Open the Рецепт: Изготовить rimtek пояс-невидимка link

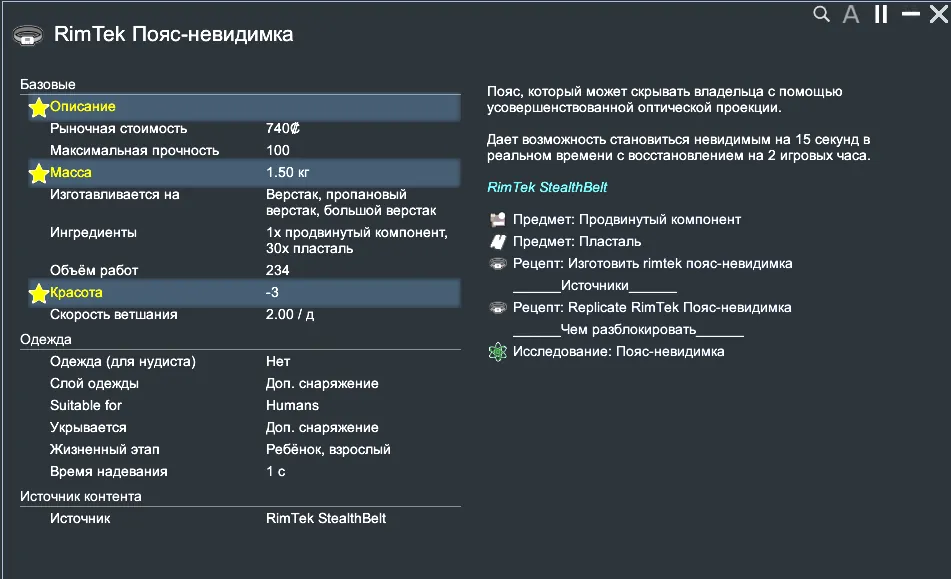click(652, 264)
